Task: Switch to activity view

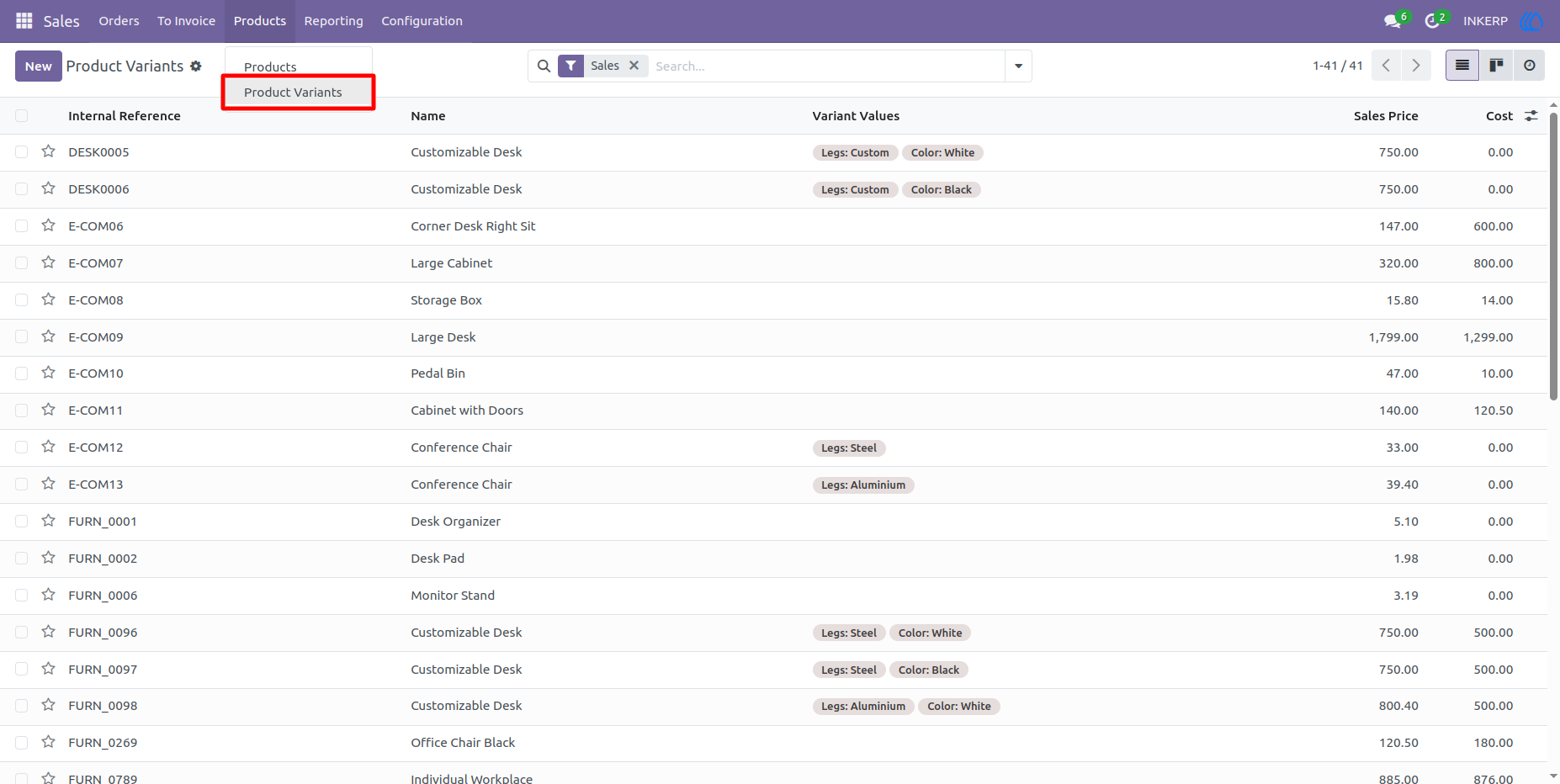Action: tap(1529, 66)
